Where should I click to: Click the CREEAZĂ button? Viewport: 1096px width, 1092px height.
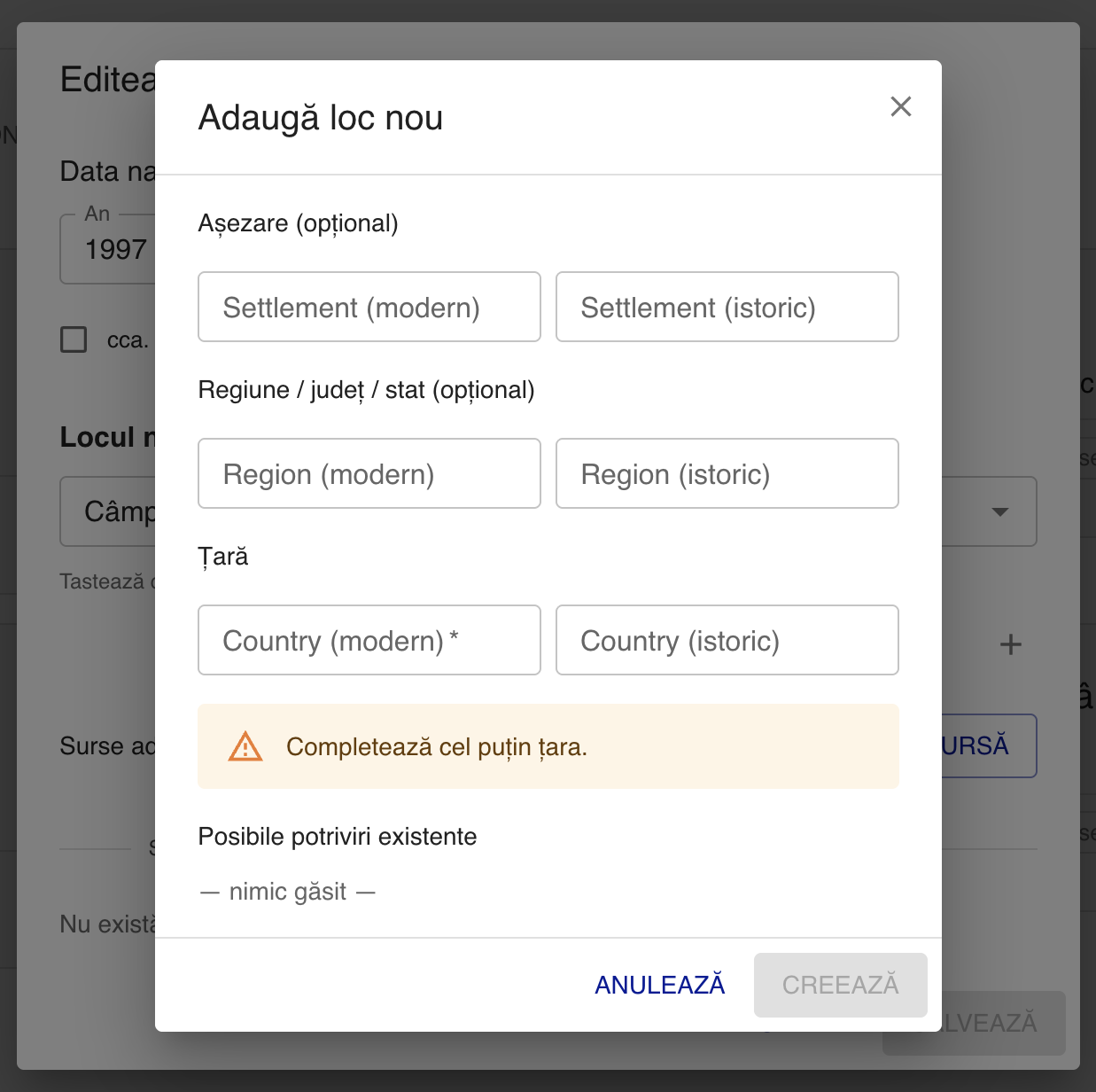tap(840, 985)
